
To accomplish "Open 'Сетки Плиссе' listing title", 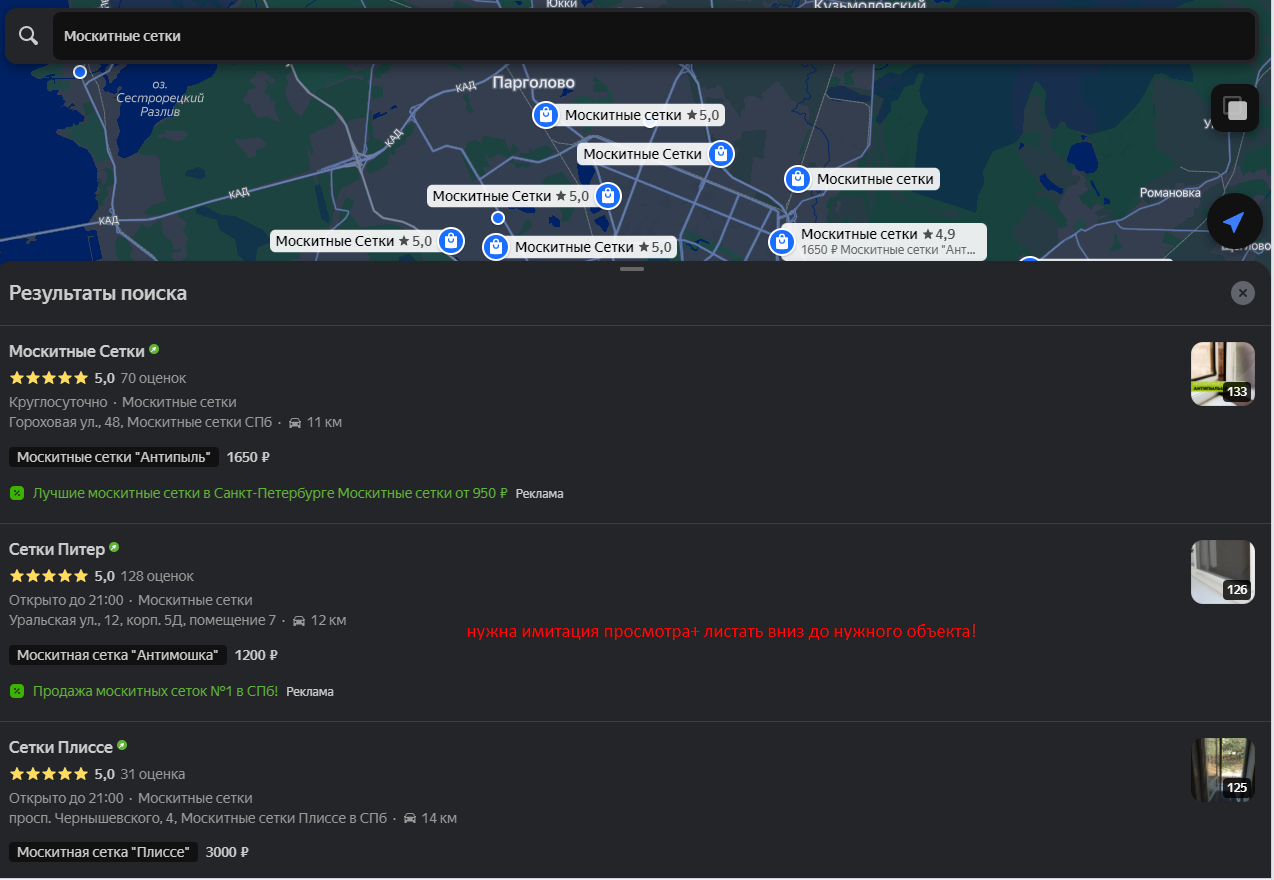I will pyautogui.click(x=61, y=747).
